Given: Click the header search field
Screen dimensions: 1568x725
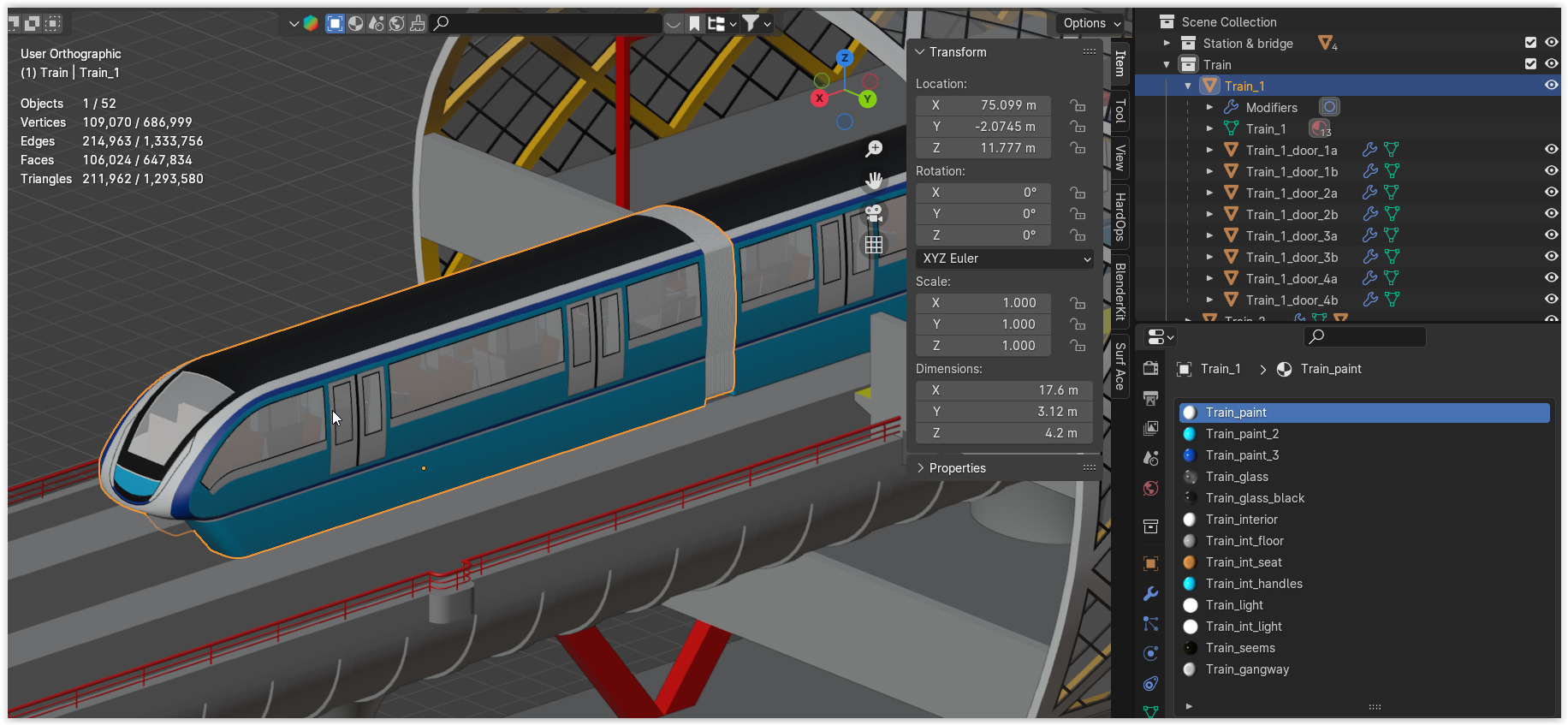Looking at the screenshot, I should coord(546,23).
